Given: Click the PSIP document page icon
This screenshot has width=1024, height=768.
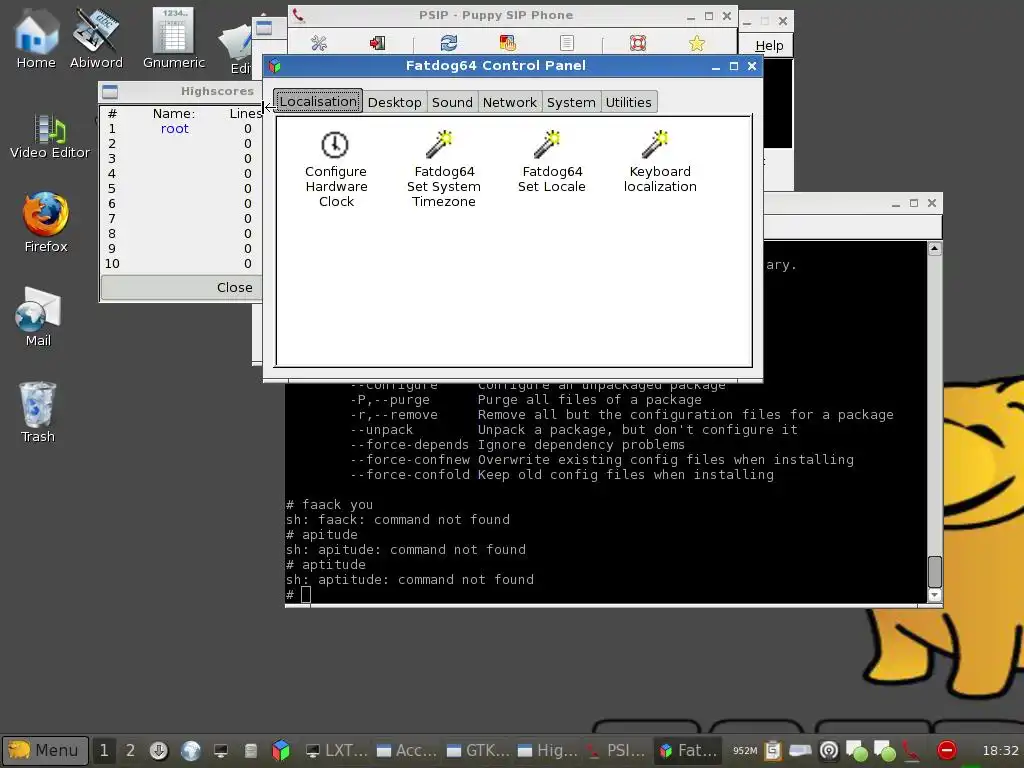Looking at the screenshot, I should pos(567,43).
